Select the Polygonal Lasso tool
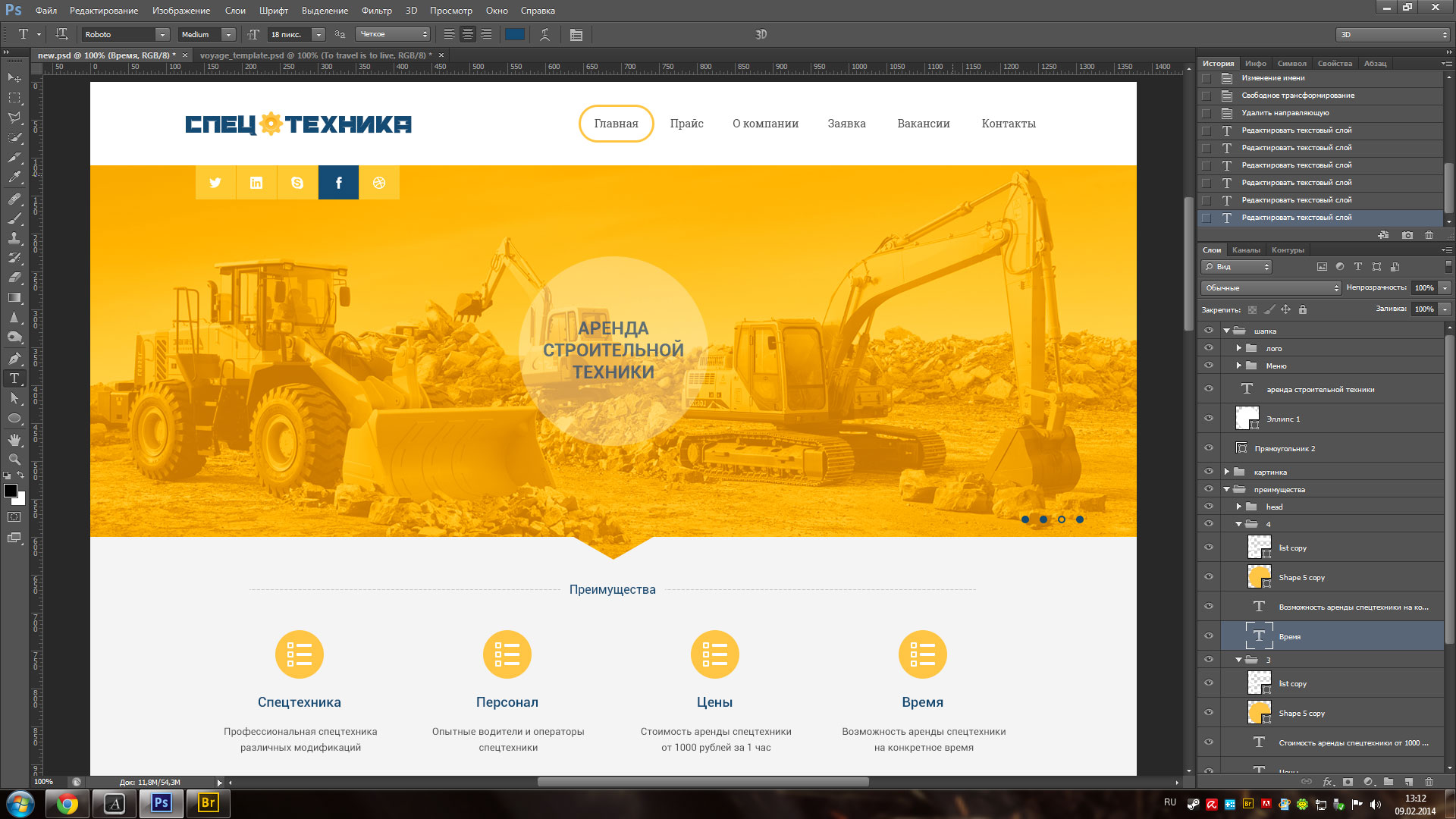 14,118
